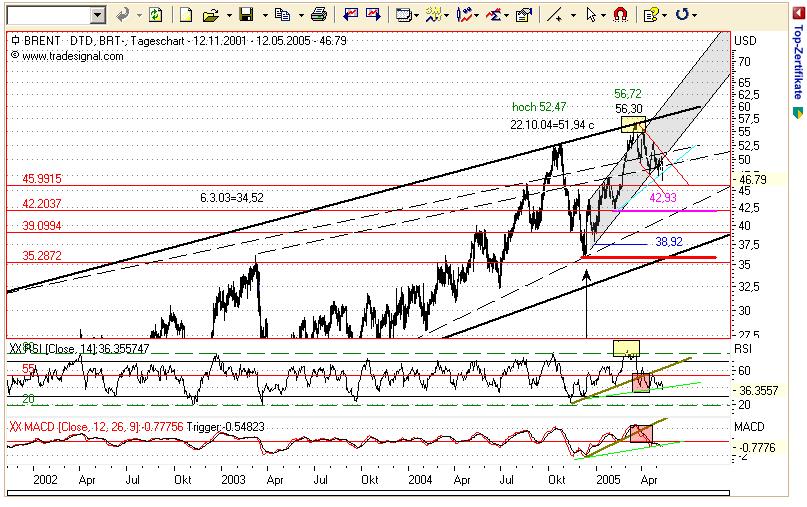
Task: Click the 46.79 current price tag
Action: [753, 180]
